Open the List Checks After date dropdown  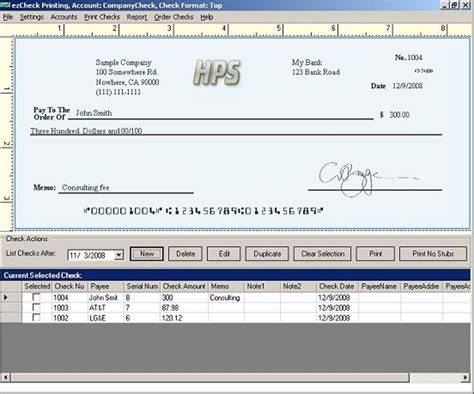119,255
